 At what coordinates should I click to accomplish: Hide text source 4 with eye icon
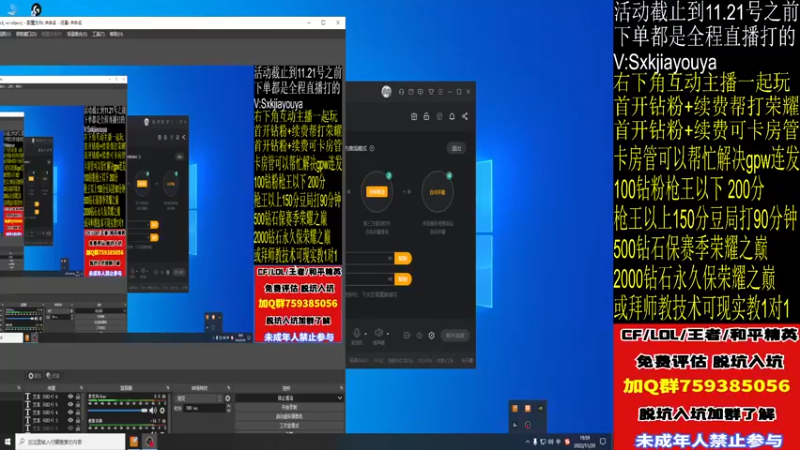pos(70,412)
